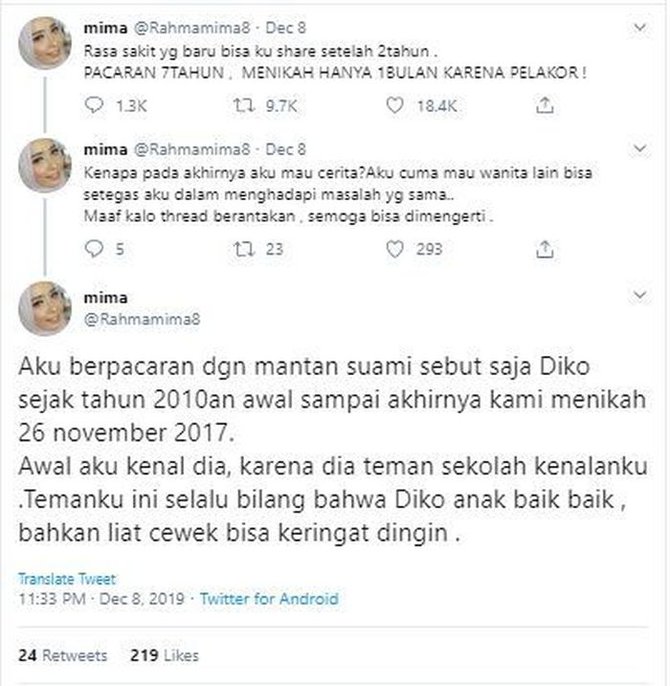
Task: Click Translate Tweet link
Action: (67, 579)
